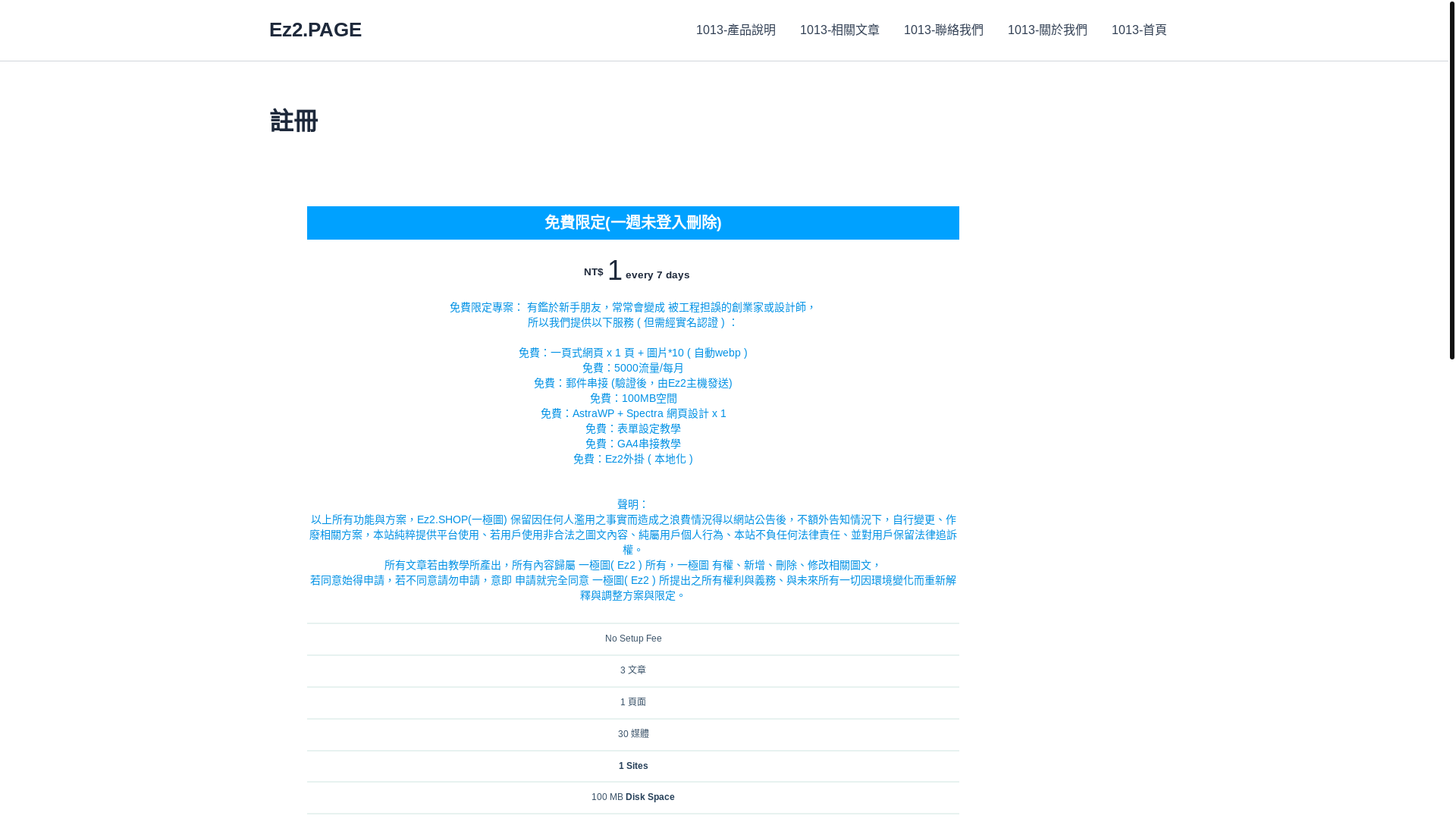Click the 3 文章 row
Viewport: 1456px width, 819px height.
[x=633, y=671]
